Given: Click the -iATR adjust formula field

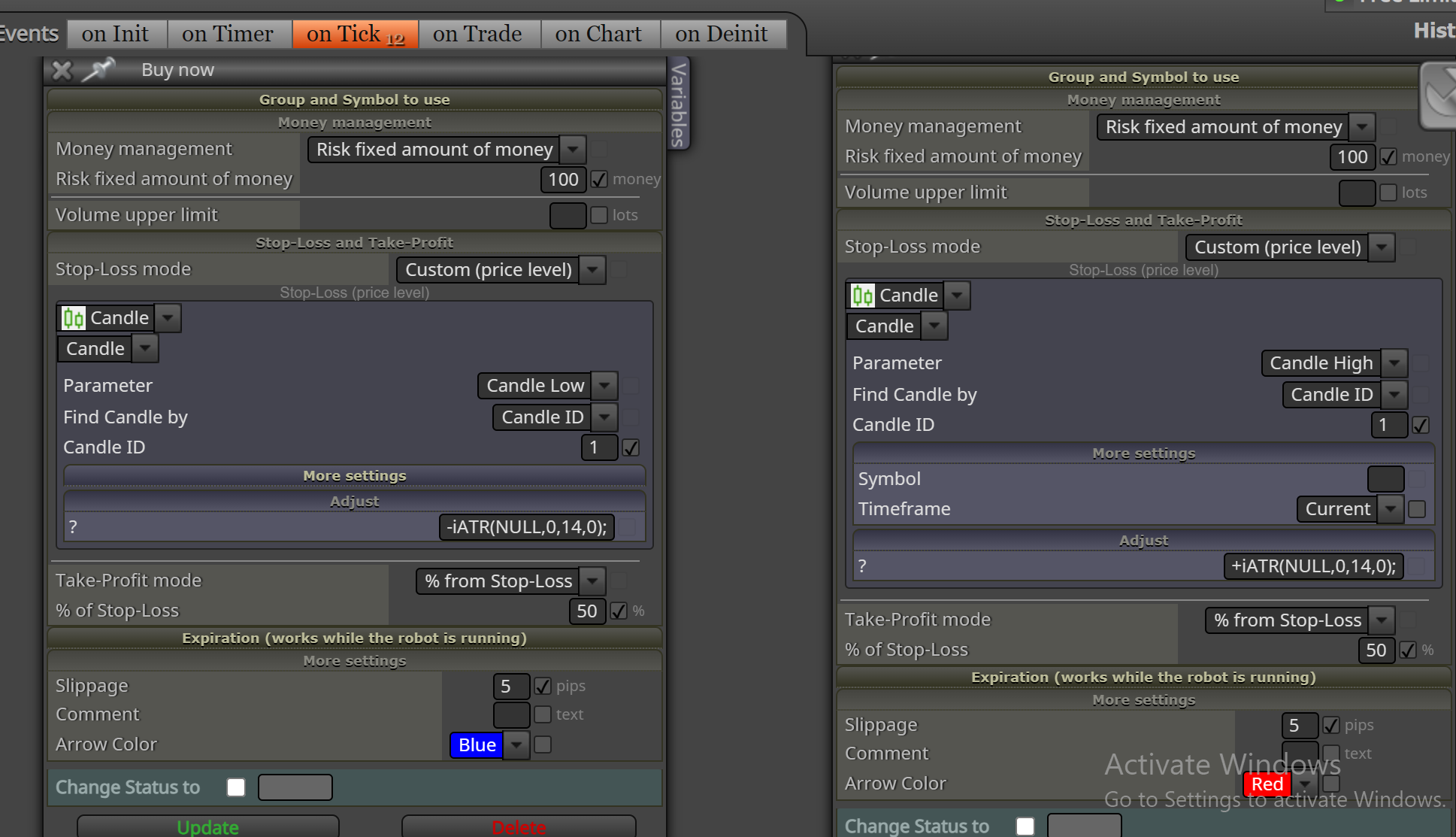Looking at the screenshot, I should pyautogui.click(x=527, y=527).
